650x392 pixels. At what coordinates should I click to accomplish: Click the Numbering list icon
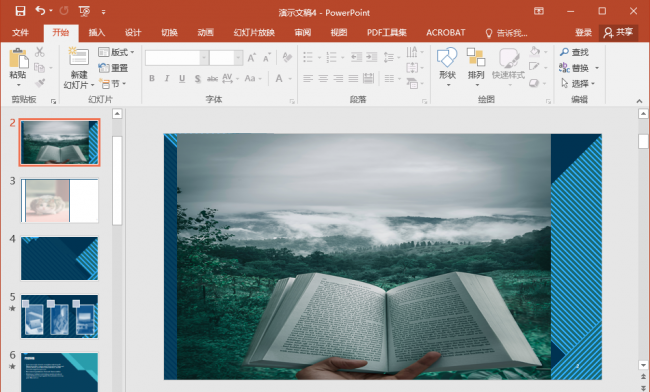(331, 57)
